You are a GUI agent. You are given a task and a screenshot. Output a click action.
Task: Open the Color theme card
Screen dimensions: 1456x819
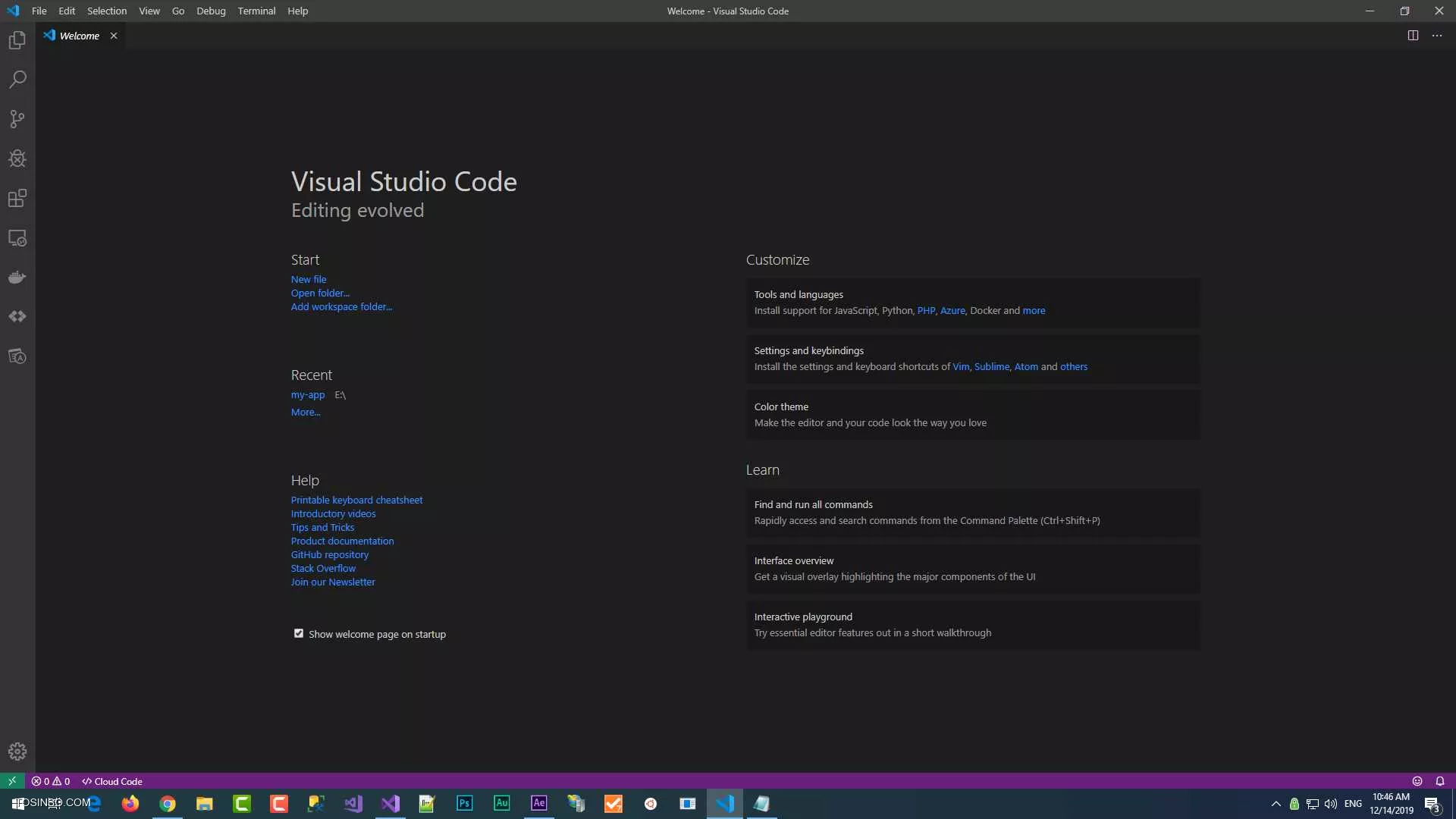point(973,415)
